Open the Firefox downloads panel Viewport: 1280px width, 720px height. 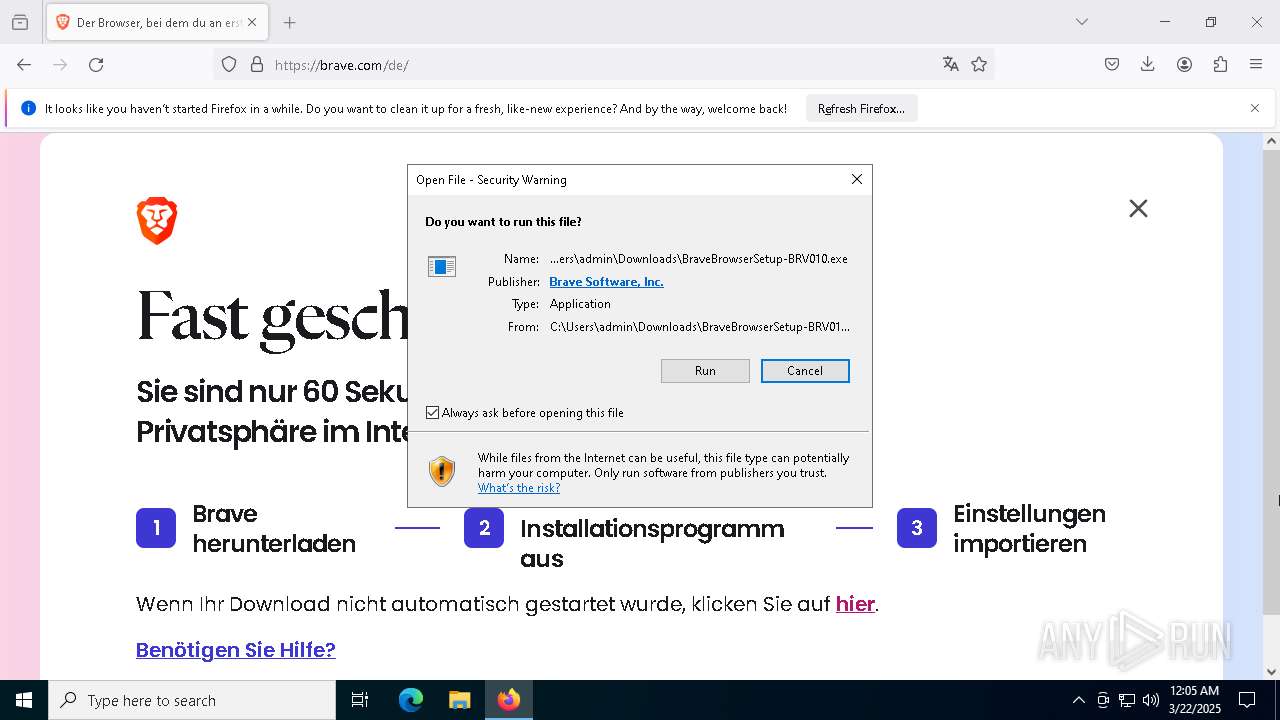1148,65
